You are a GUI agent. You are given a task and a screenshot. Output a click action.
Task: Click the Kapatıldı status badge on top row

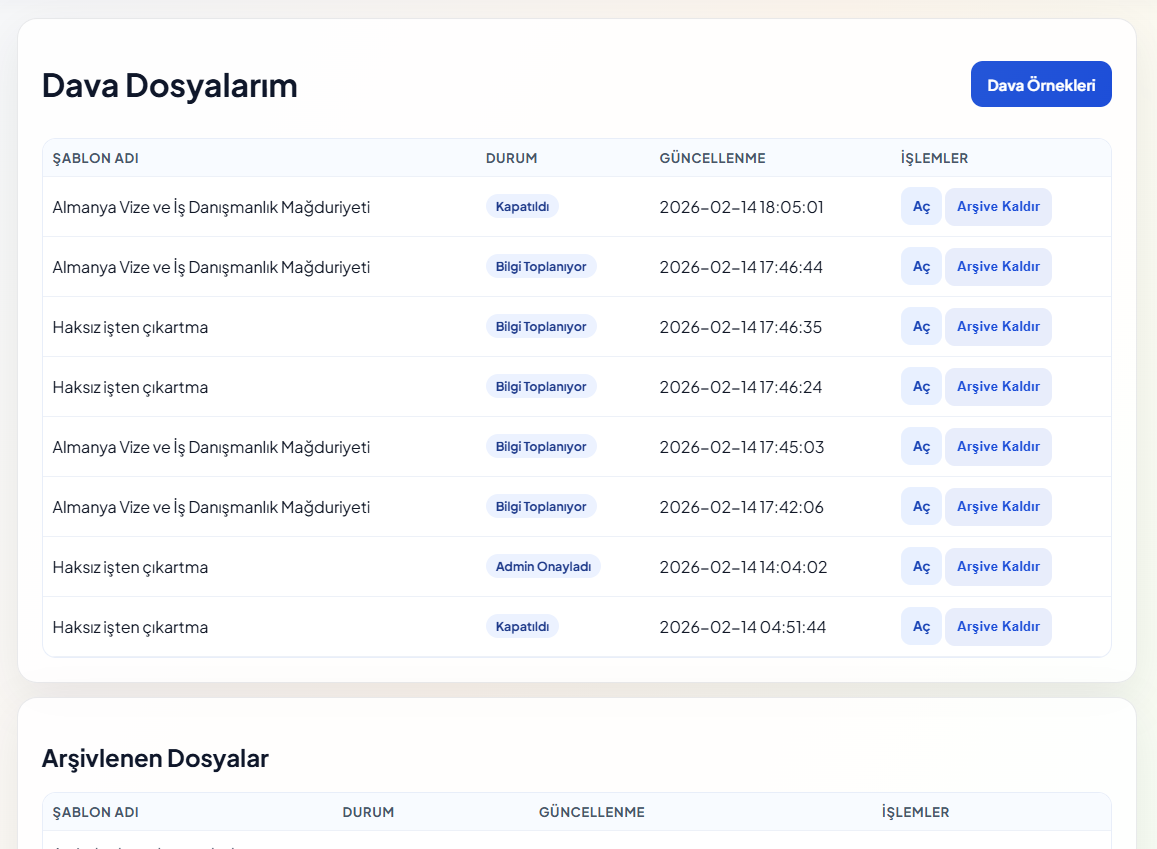point(522,206)
